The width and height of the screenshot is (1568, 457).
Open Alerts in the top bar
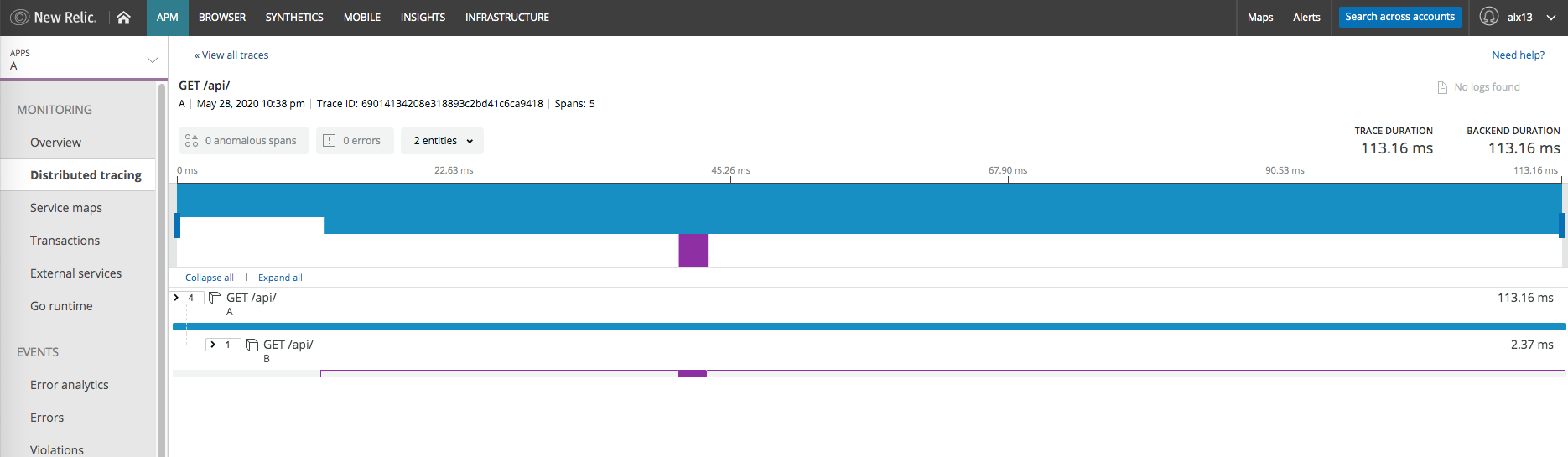click(1306, 18)
